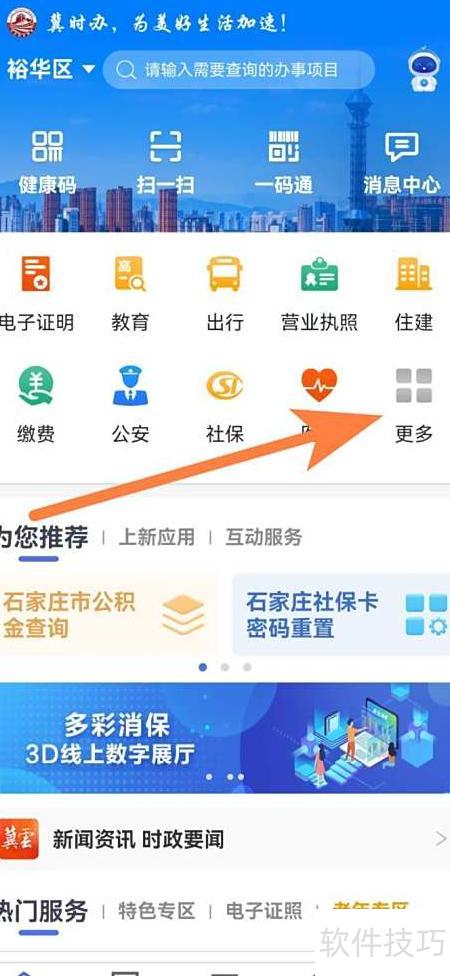This screenshot has height=976, width=450.
Task: Open the 公安 police icon
Action: click(x=130, y=405)
